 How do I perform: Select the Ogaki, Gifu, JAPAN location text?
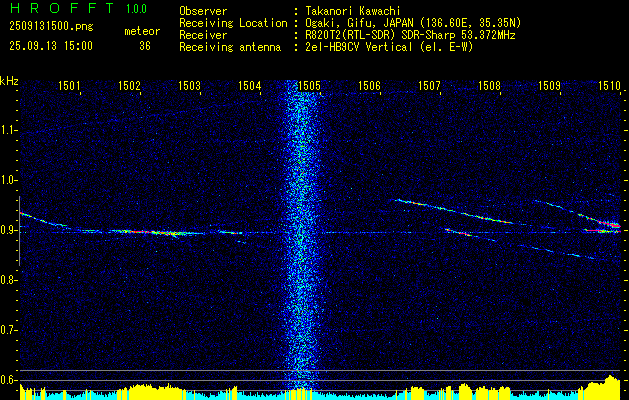coord(412,23)
